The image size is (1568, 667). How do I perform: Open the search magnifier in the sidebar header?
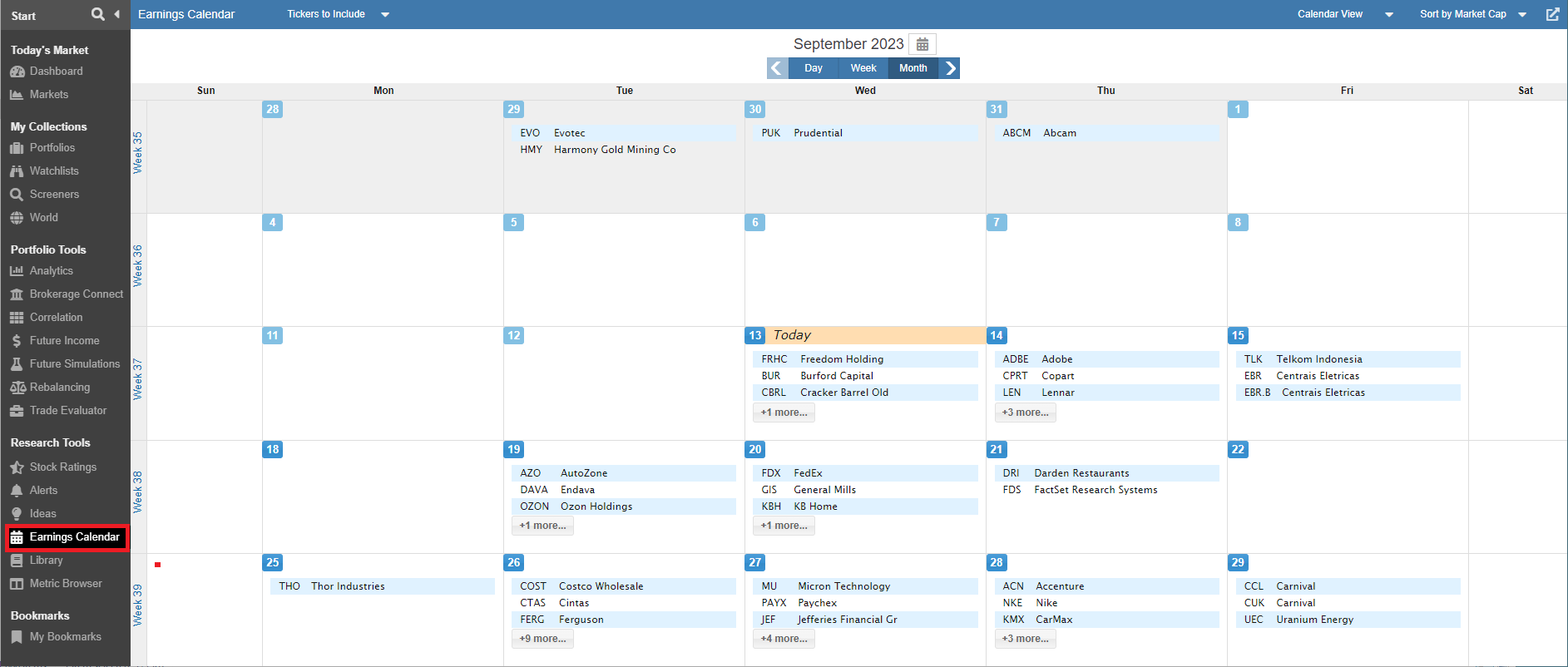click(x=97, y=14)
